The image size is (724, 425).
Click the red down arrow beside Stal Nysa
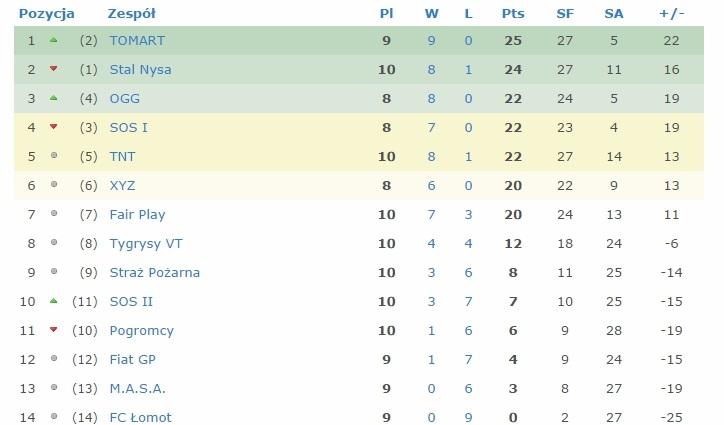(x=54, y=69)
